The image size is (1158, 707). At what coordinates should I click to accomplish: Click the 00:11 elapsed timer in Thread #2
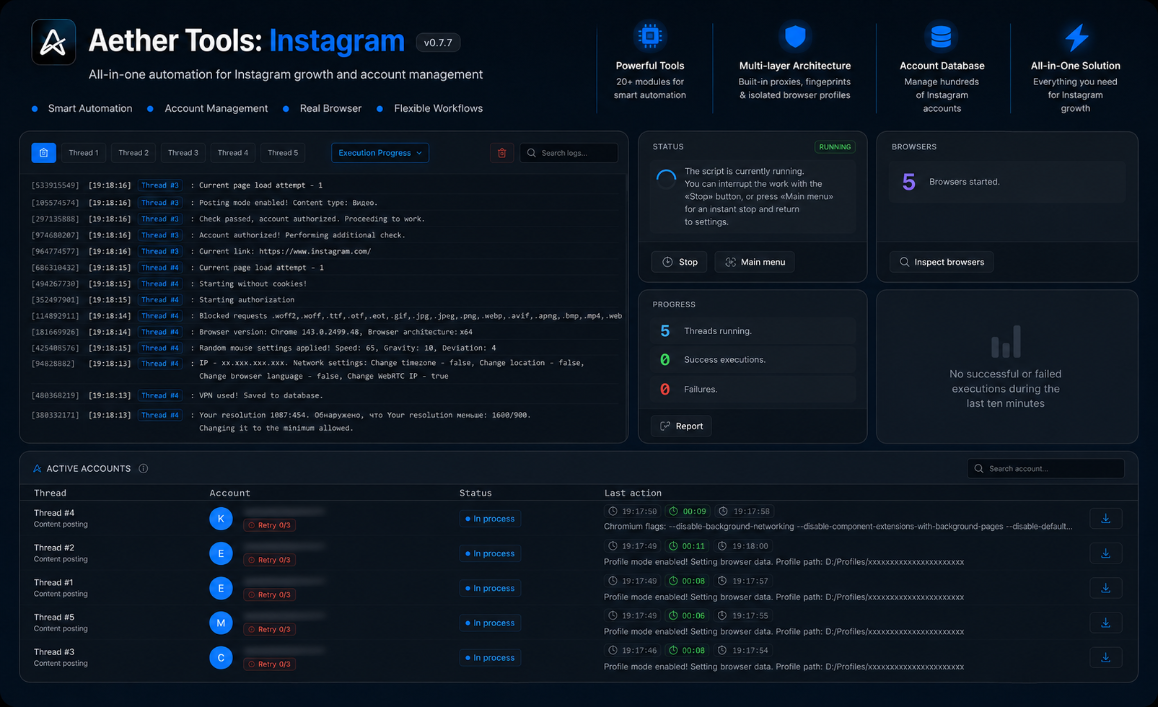pos(688,546)
